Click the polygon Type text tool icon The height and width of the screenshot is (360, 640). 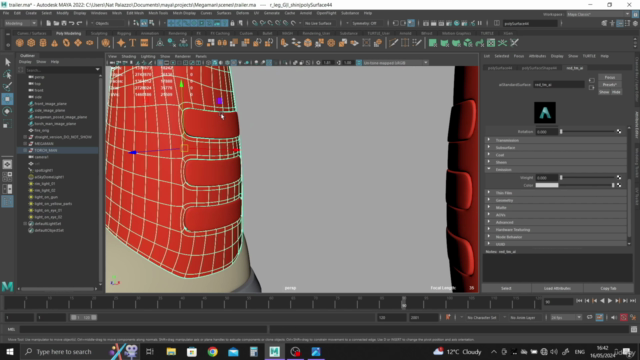coord(133,43)
